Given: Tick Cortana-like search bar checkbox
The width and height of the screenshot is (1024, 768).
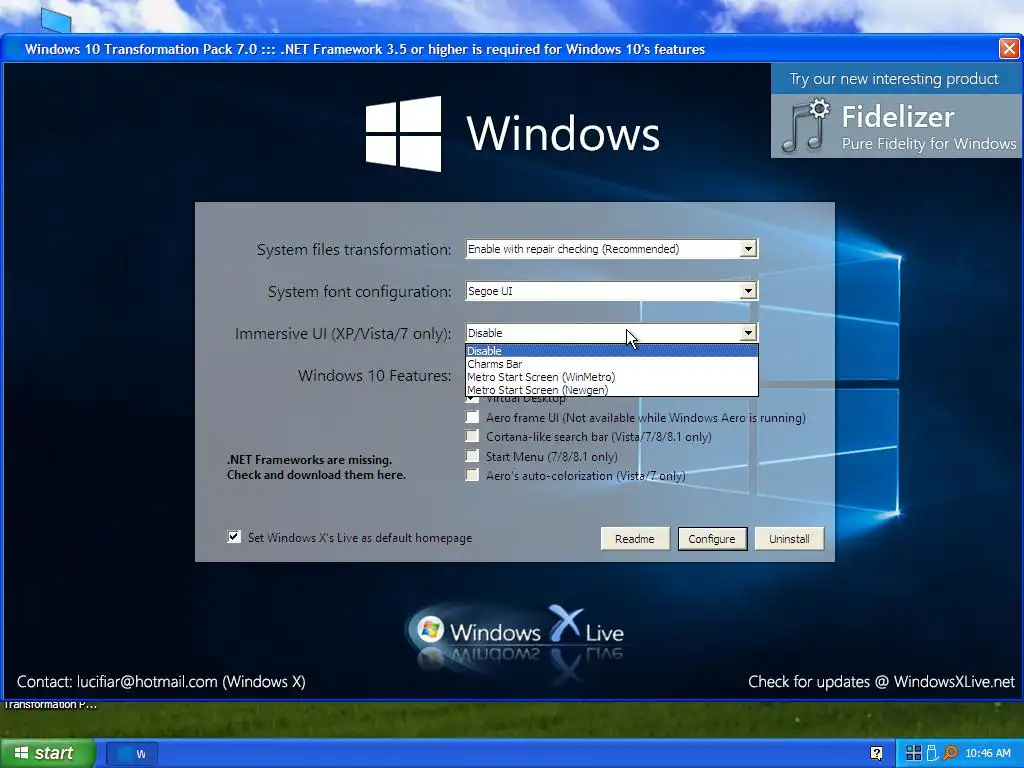Looking at the screenshot, I should 472,436.
